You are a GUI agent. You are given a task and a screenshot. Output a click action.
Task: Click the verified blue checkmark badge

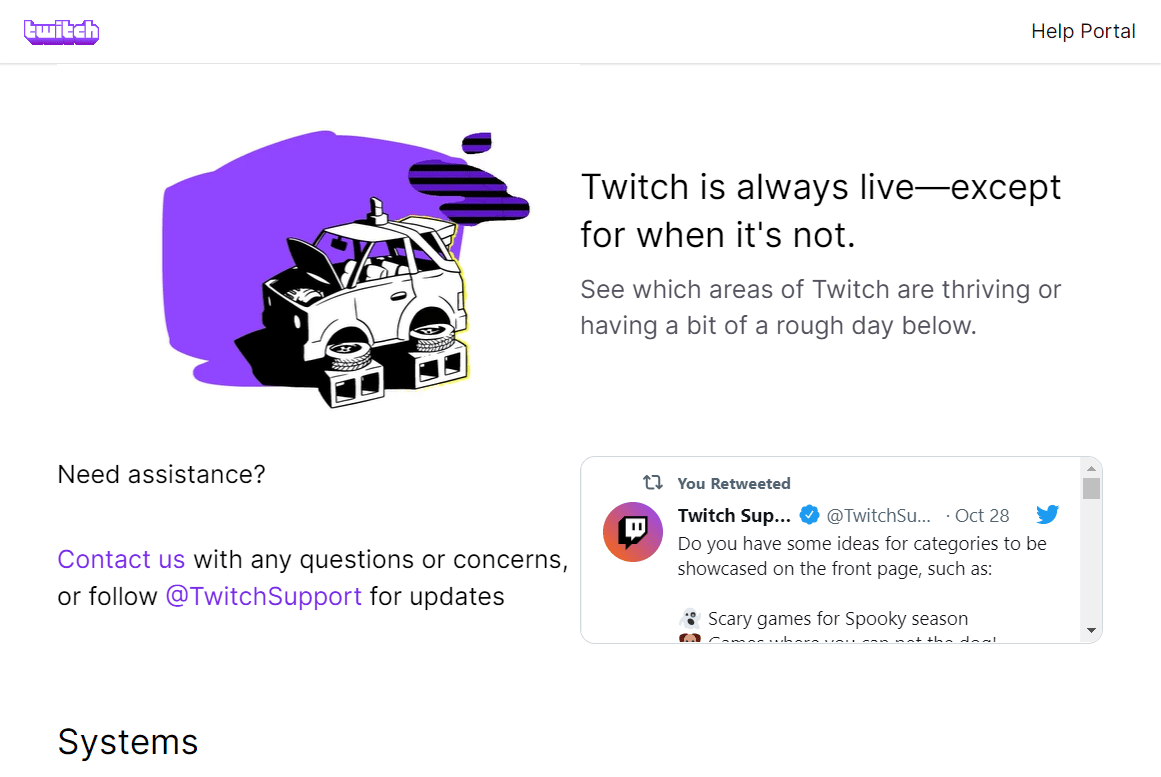808,515
